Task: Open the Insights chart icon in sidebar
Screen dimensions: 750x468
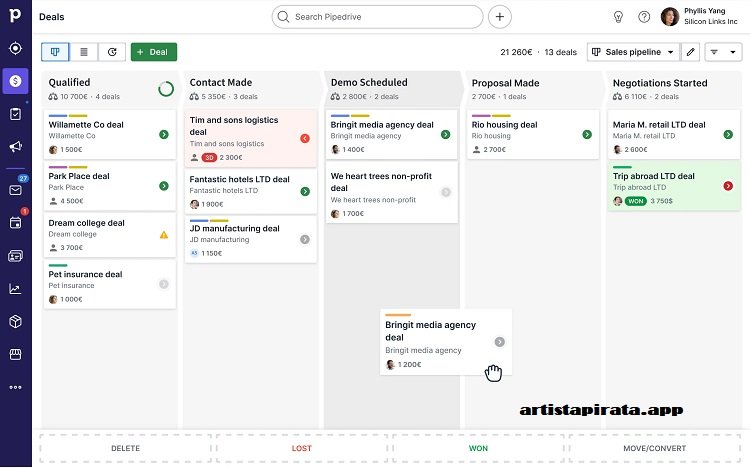Action: click(x=15, y=289)
